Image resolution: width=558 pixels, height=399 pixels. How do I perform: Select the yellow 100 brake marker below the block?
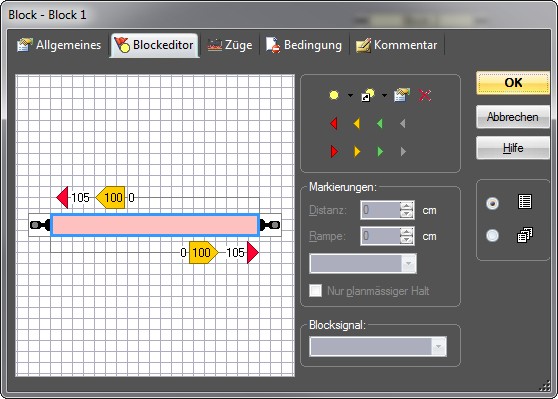(203, 252)
